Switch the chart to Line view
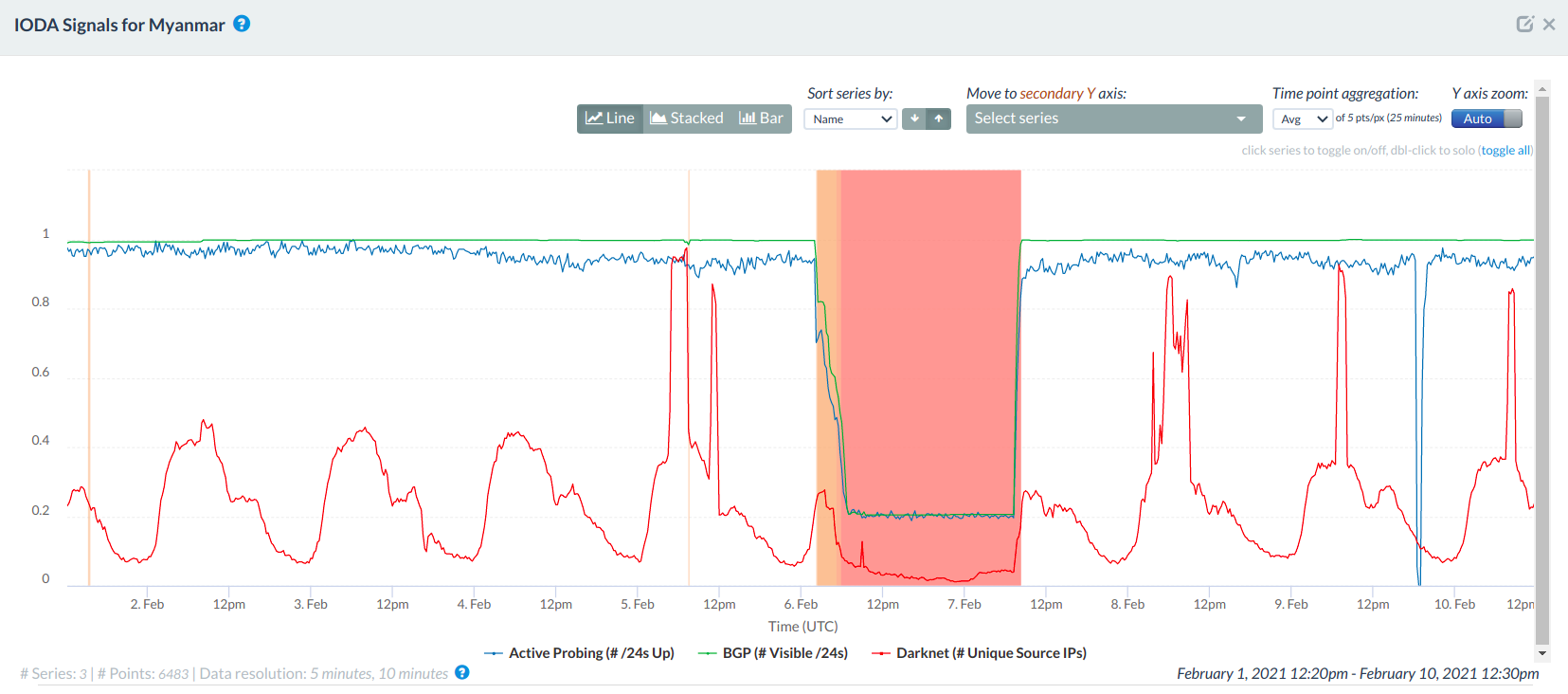This screenshot has height=694, width=1568. [610, 119]
